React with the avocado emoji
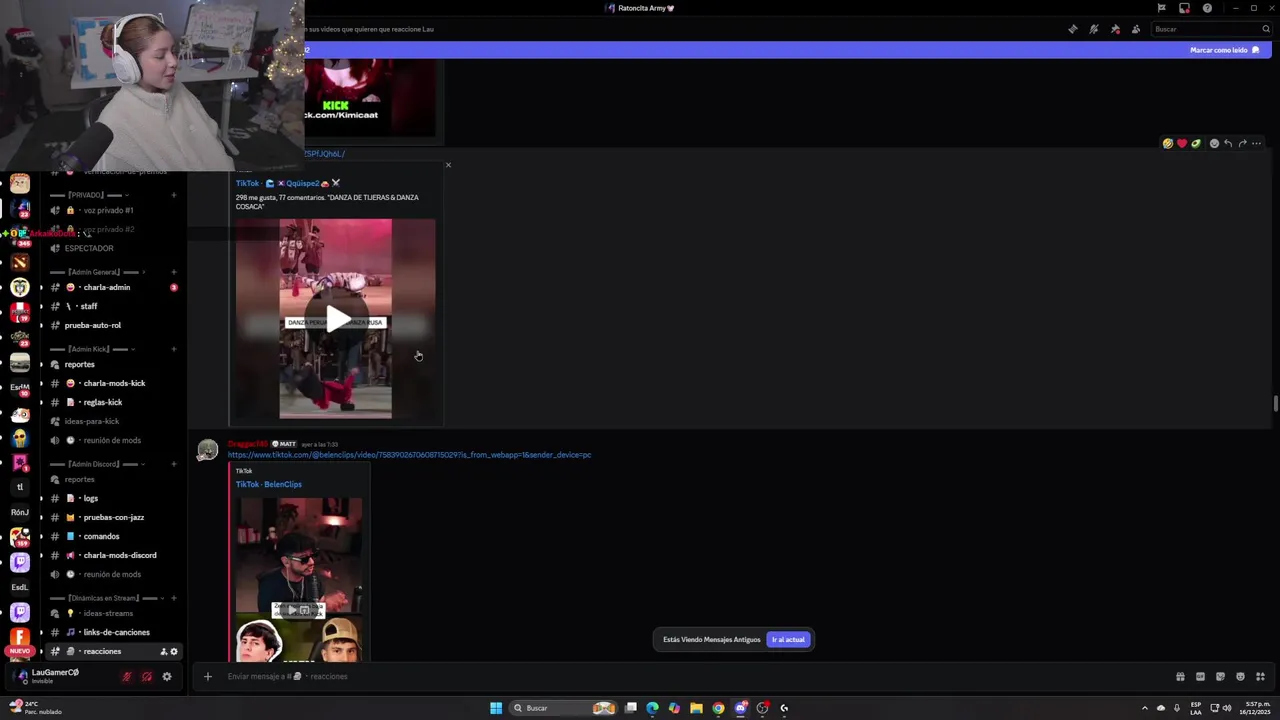The width and height of the screenshot is (1280, 720). click(1195, 143)
